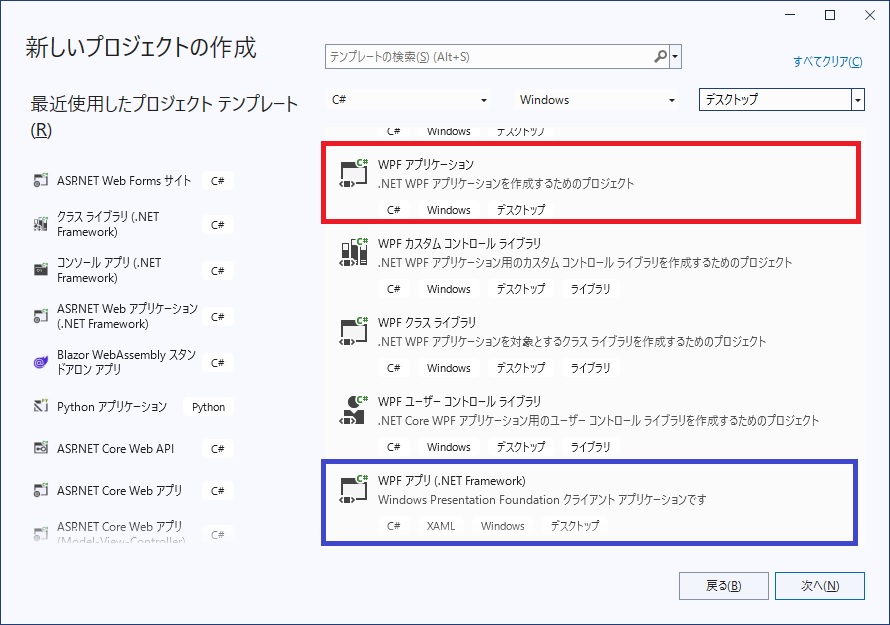This screenshot has height=625, width=890.
Task: Click the search magnifier icon
Action: [660, 57]
